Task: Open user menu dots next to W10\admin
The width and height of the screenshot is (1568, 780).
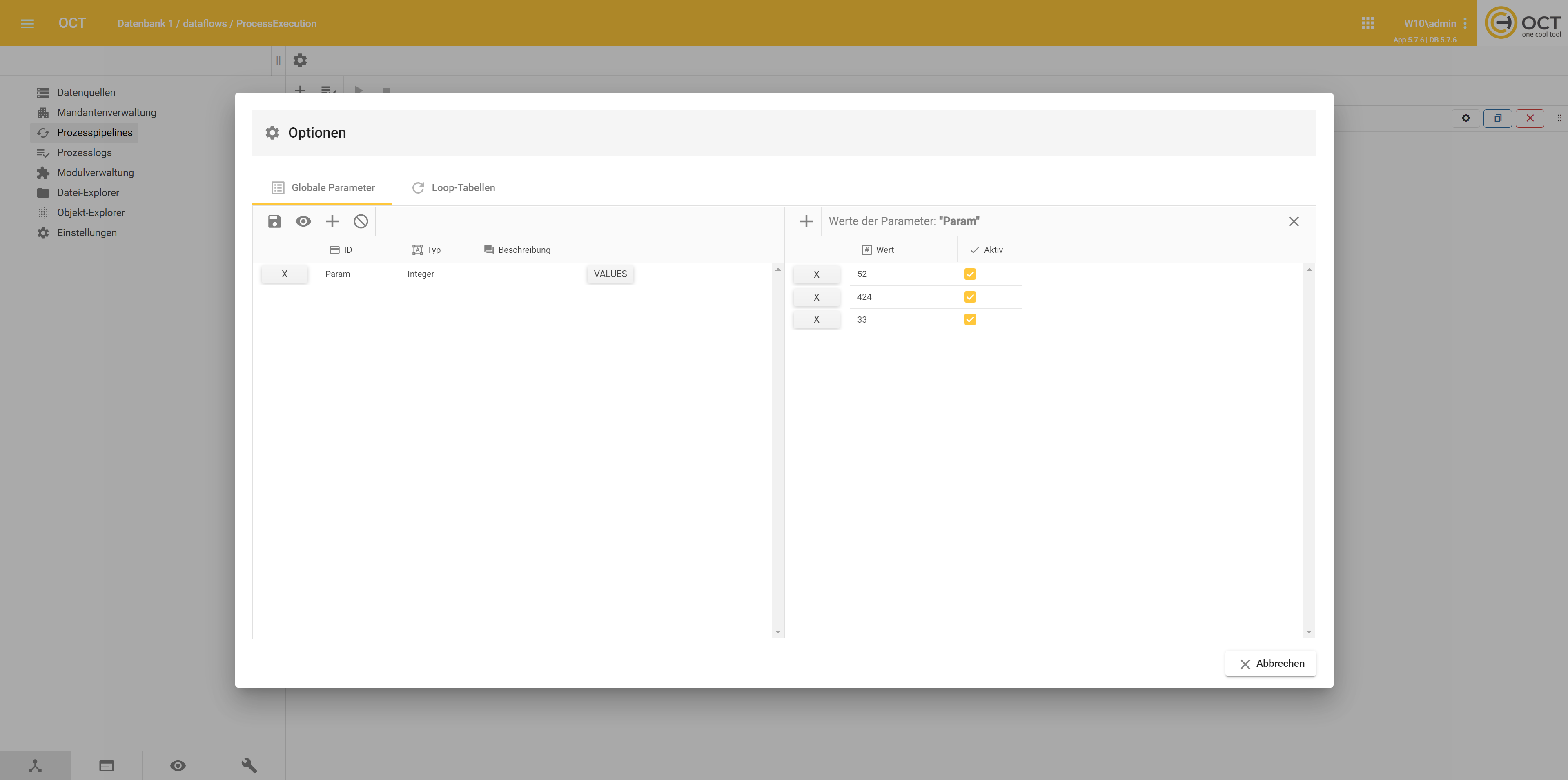Action: pyautogui.click(x=1465, y=23)
